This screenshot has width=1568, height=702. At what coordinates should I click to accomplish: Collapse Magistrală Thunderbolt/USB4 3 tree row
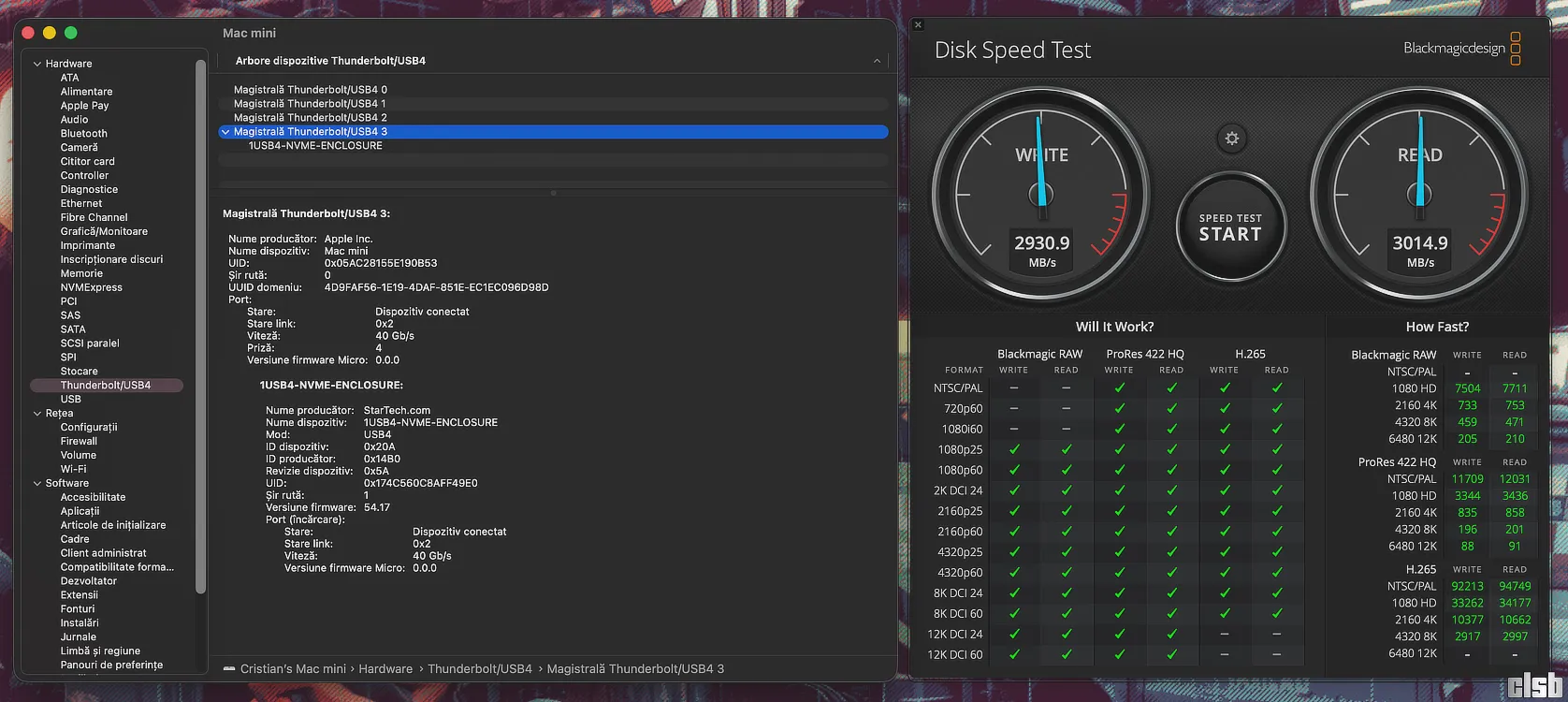pyautogui.click(x=225, y=132)
